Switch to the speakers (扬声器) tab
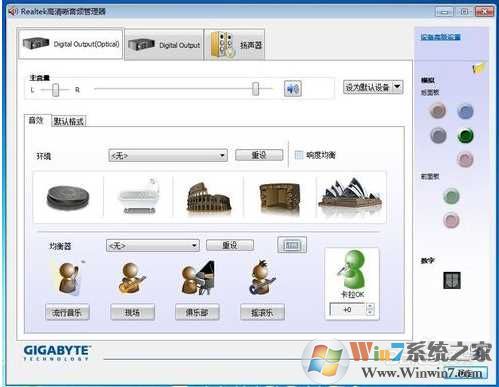The height and width of the screenshot is (387, 499). point(235,45)
